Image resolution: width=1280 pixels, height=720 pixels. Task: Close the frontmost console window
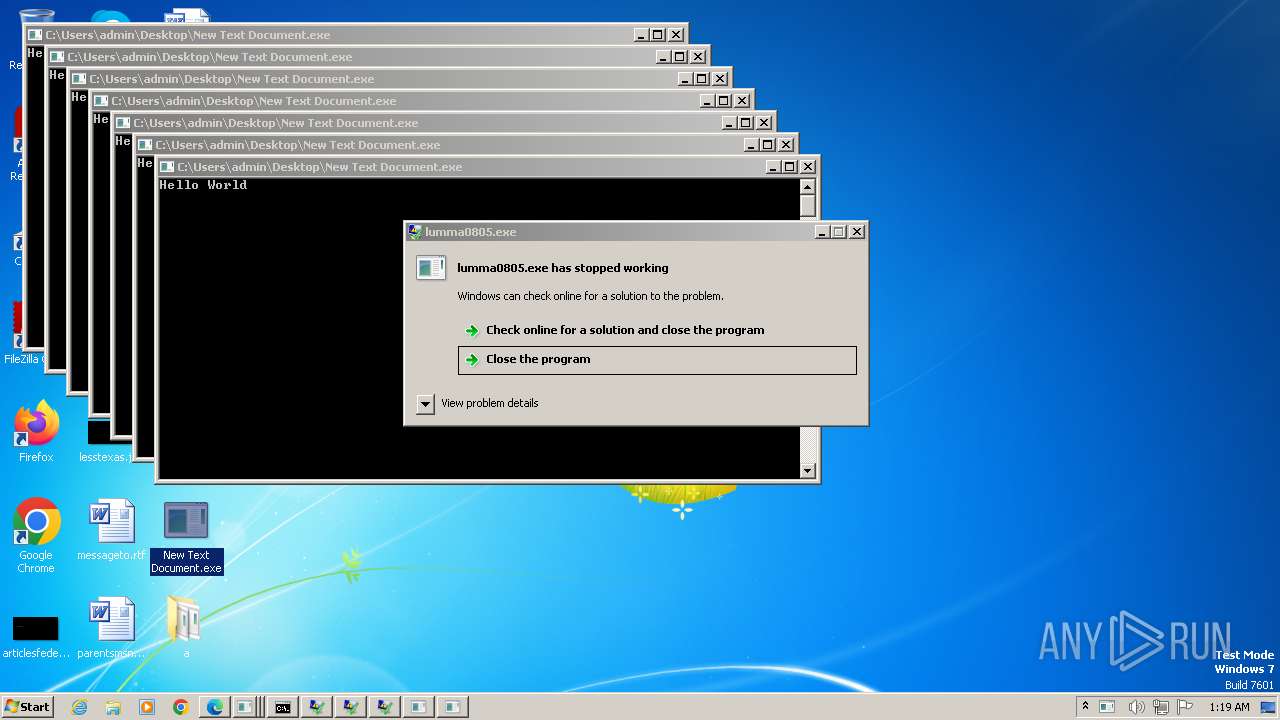click(x=808, y=167)
